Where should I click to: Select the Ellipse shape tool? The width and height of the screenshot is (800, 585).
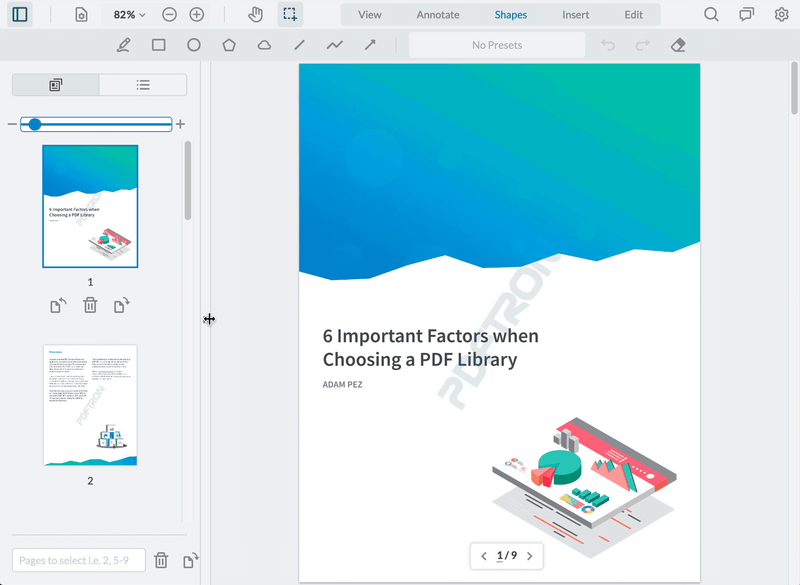coord(194,45)
